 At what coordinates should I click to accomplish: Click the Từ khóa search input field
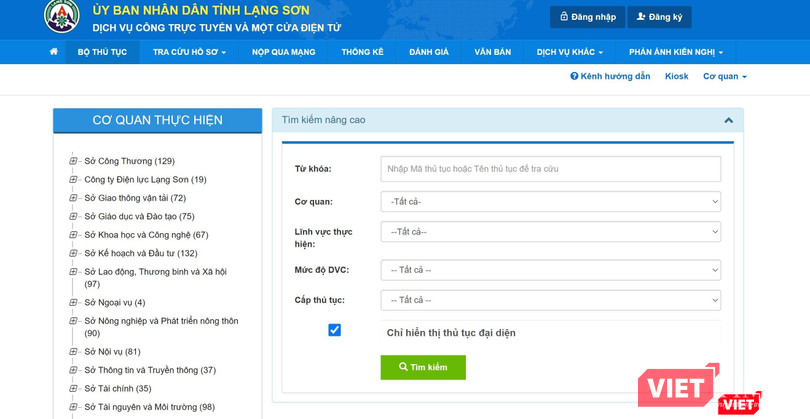[550, 169]
